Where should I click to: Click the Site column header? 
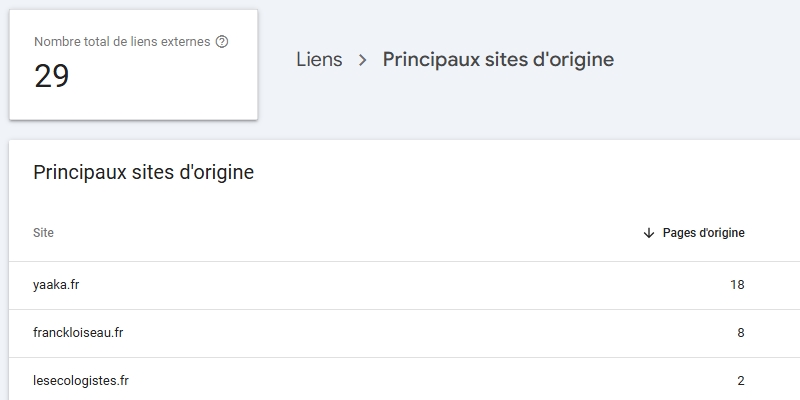(43, 233)
